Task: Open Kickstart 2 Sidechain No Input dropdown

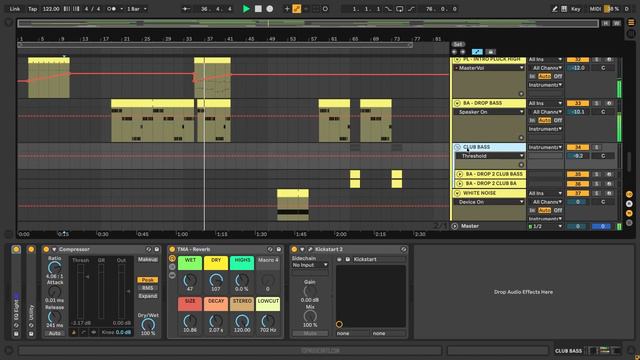Action: (310, 265)
